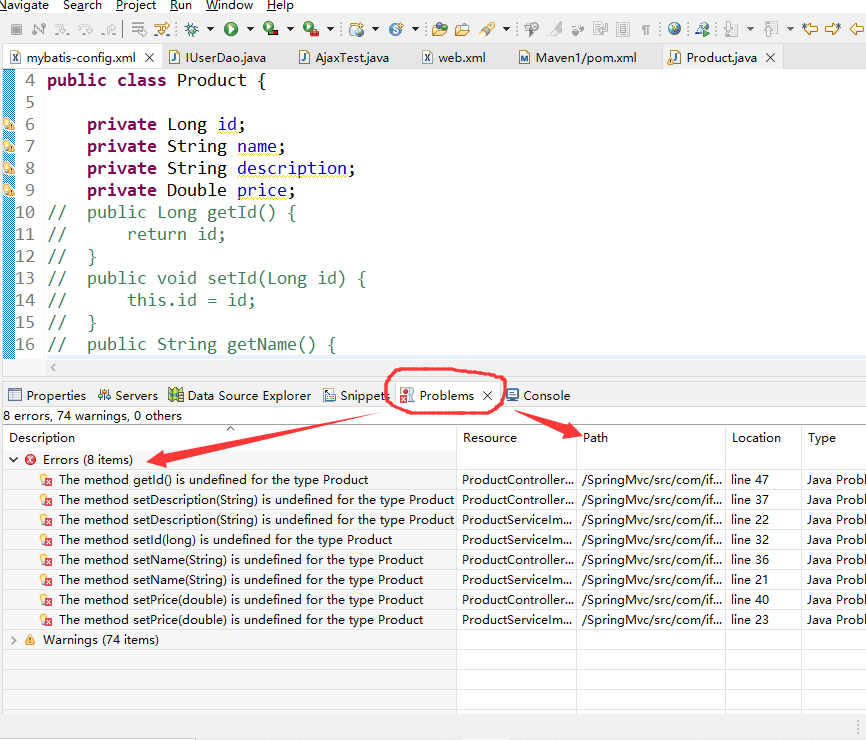Open the Data Source Explorer tab

point(240,395)
